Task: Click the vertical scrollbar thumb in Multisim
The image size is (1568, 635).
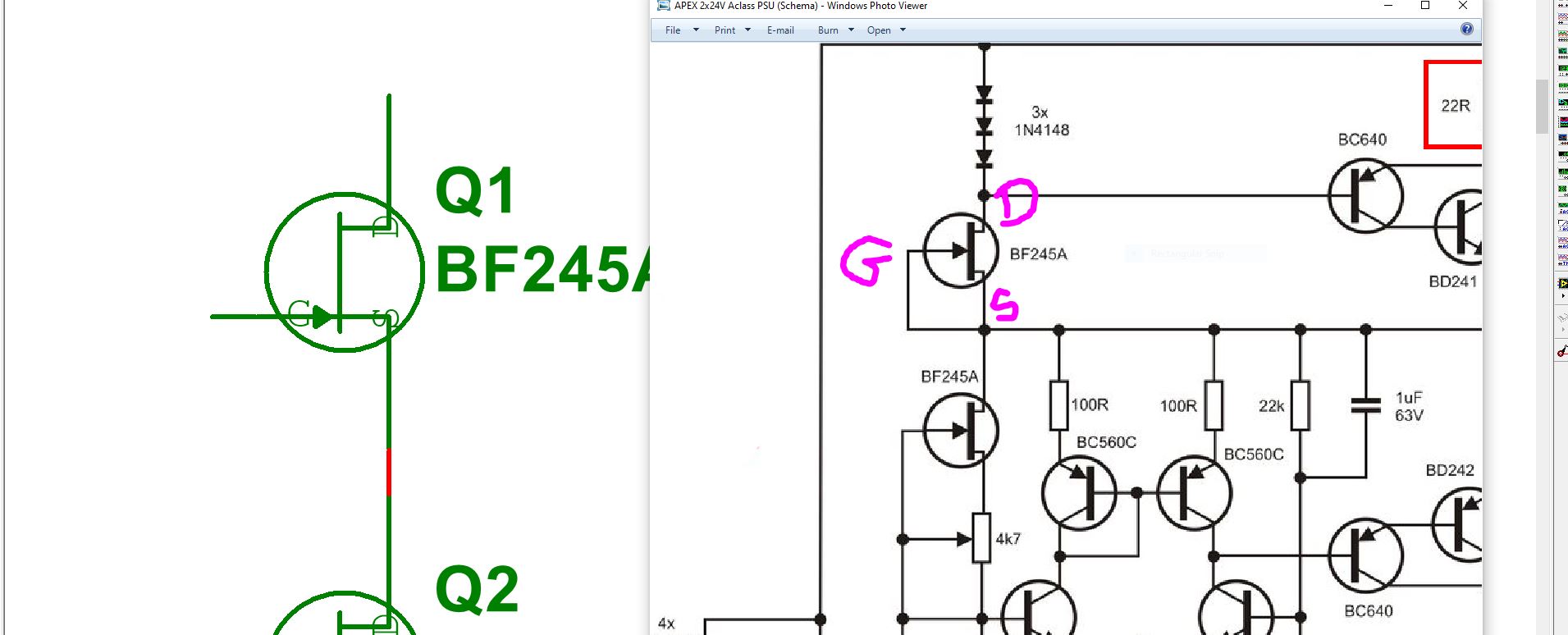Action: (1542, 107)
